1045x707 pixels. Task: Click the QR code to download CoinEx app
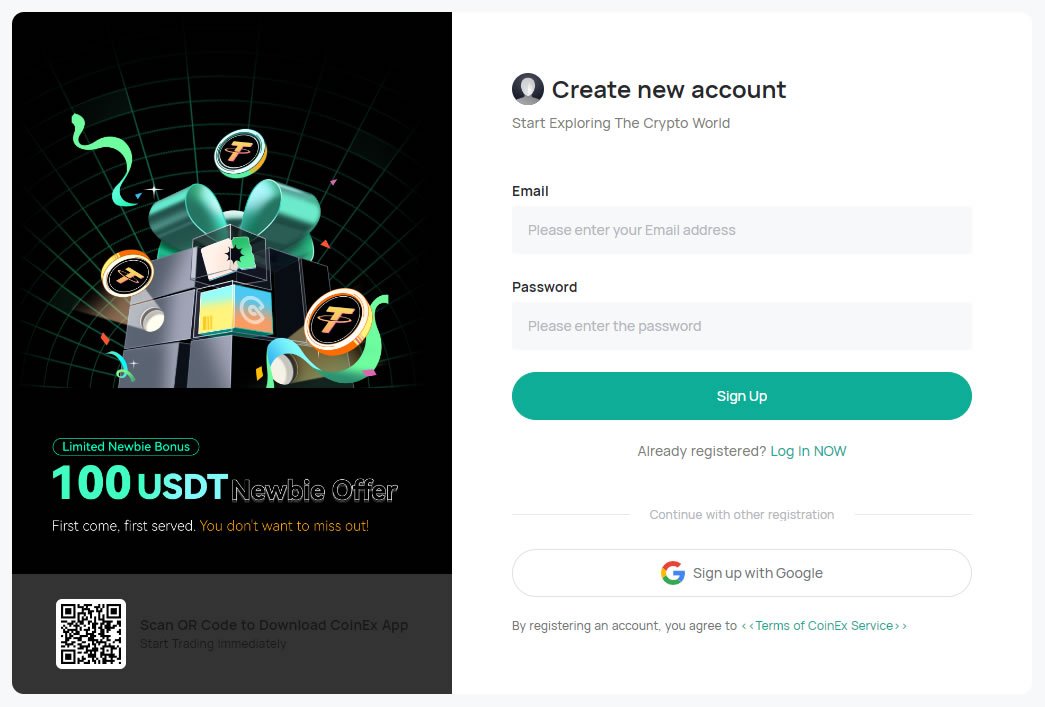coord(90,633)
